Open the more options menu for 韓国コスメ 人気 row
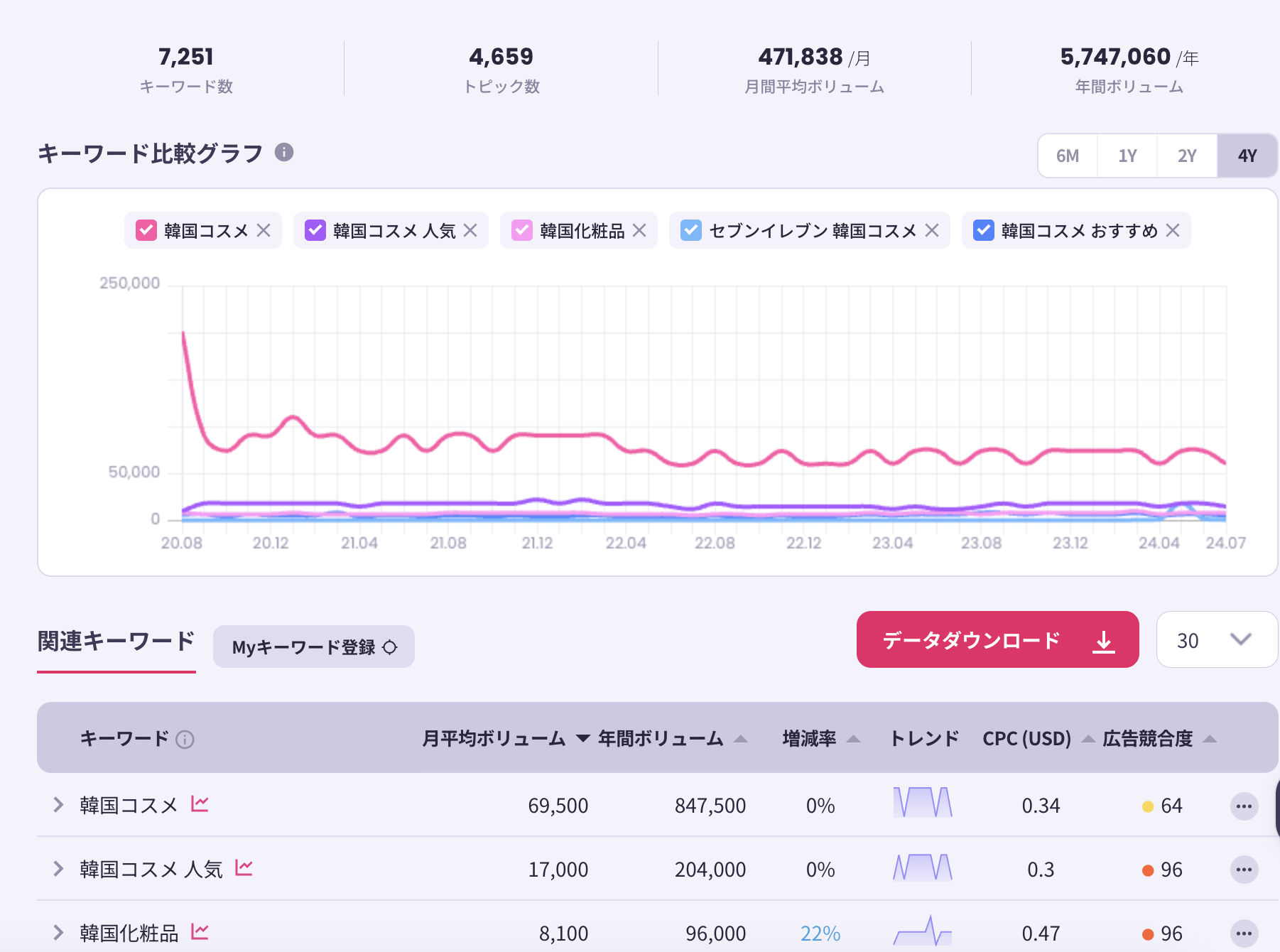The image size is (1280, 952). (1243, 870)
